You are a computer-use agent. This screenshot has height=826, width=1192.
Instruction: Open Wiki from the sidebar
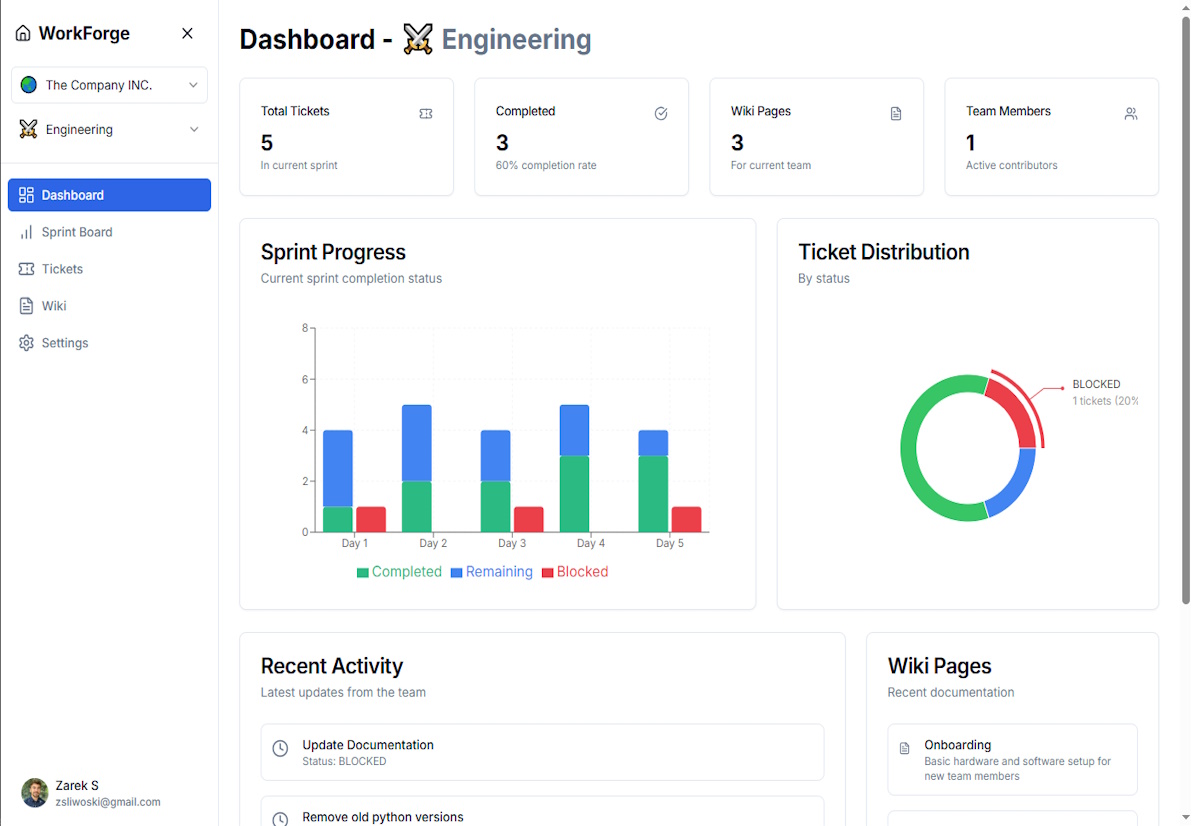click(54, 306)
